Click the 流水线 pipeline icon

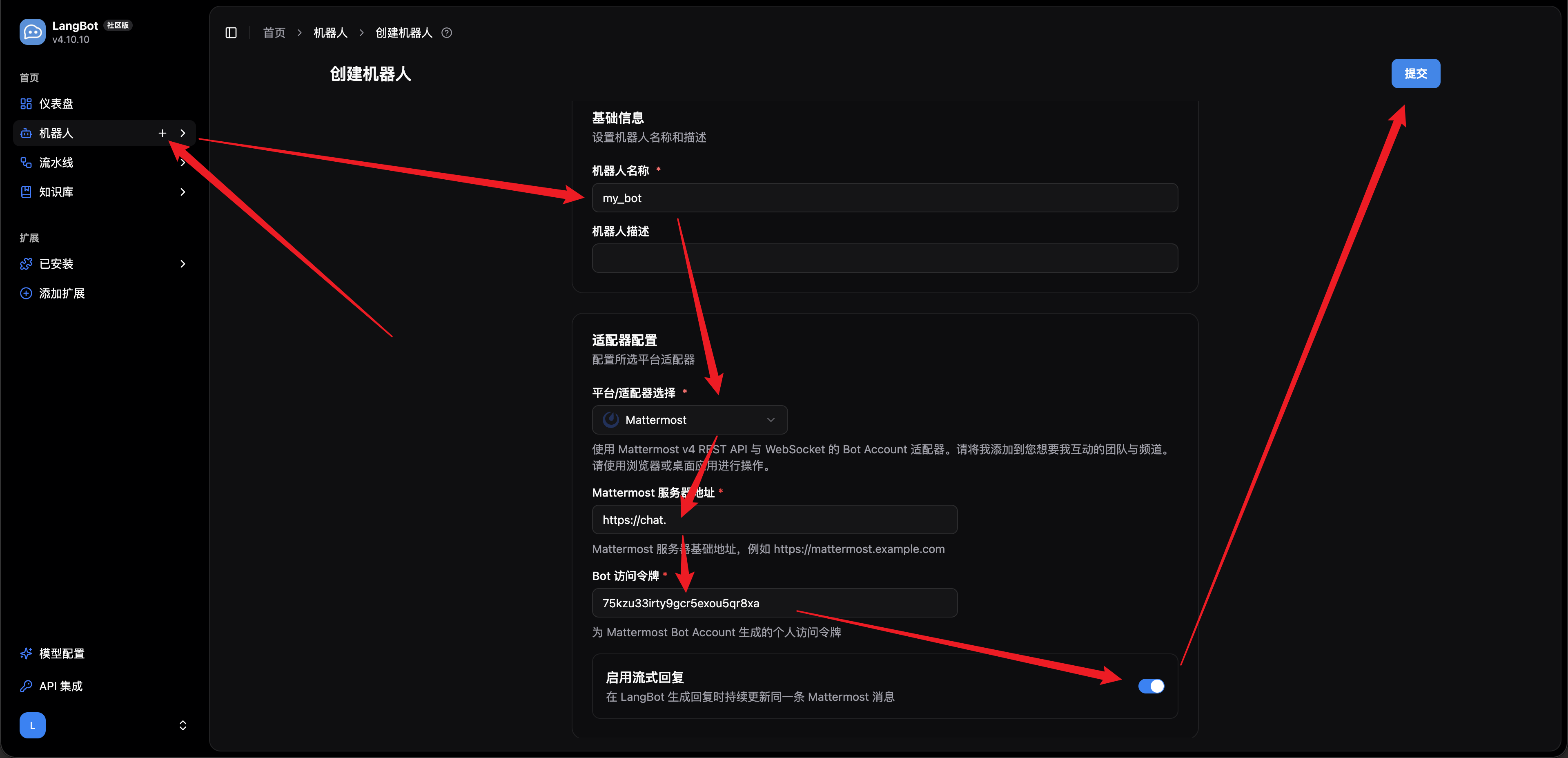(26, 163)
